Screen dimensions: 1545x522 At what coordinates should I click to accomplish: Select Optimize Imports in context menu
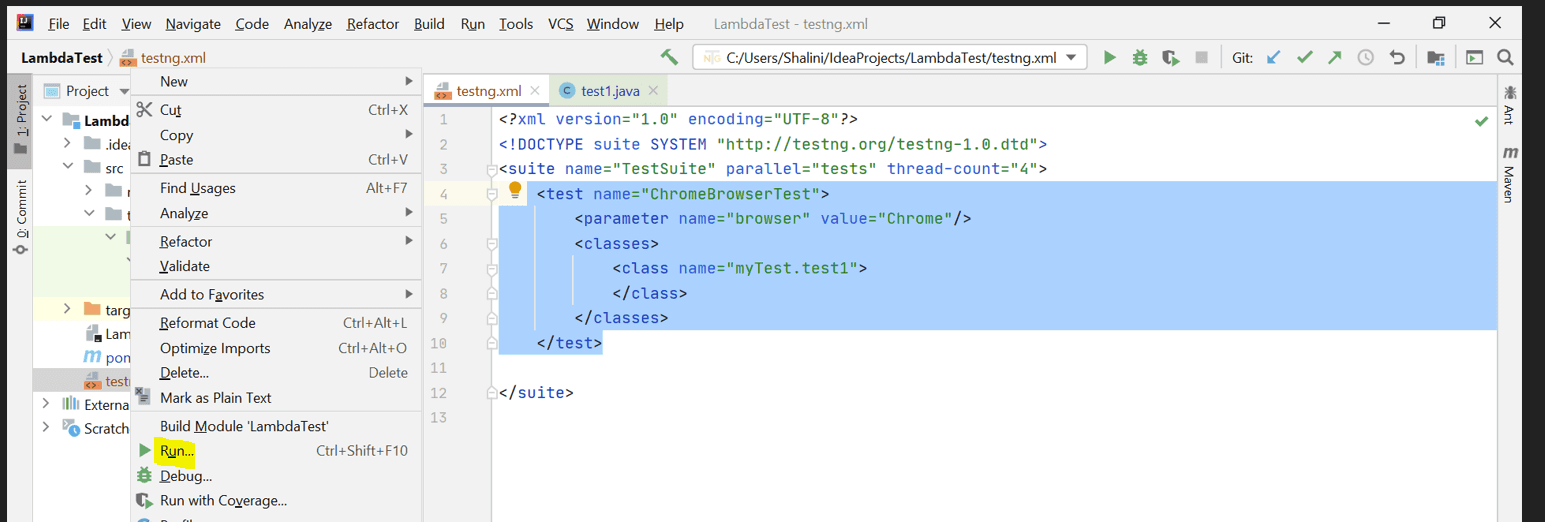point(276,348)
